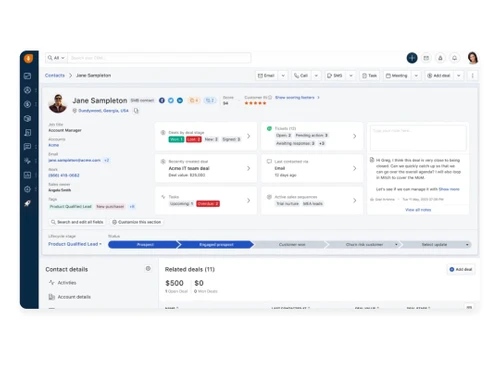Open the user profile avatar menu
Viewport: 500px width, 375px height.
[473, 58]
